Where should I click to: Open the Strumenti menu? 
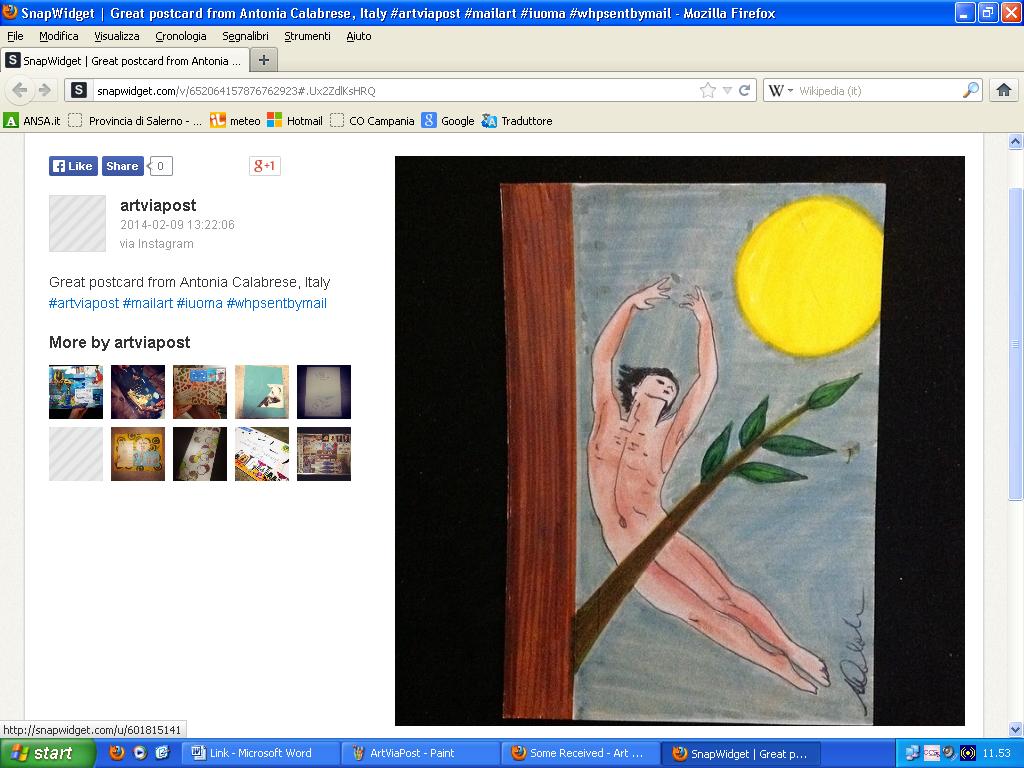click(x=307, y=36)
